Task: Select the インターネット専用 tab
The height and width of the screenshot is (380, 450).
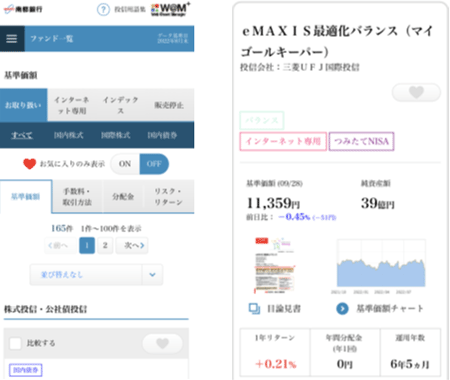Action: [x=72, y=105]
